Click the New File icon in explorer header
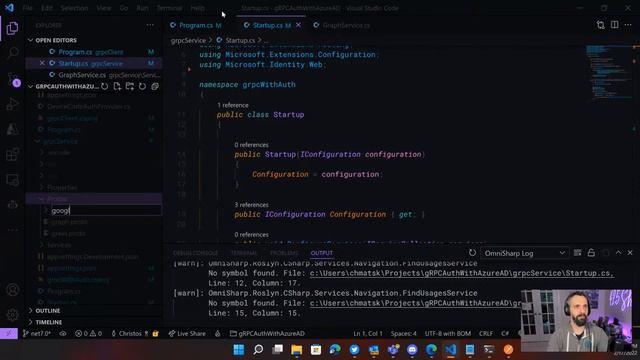This screenshot has height=360, width=640. tap(117, 87)
